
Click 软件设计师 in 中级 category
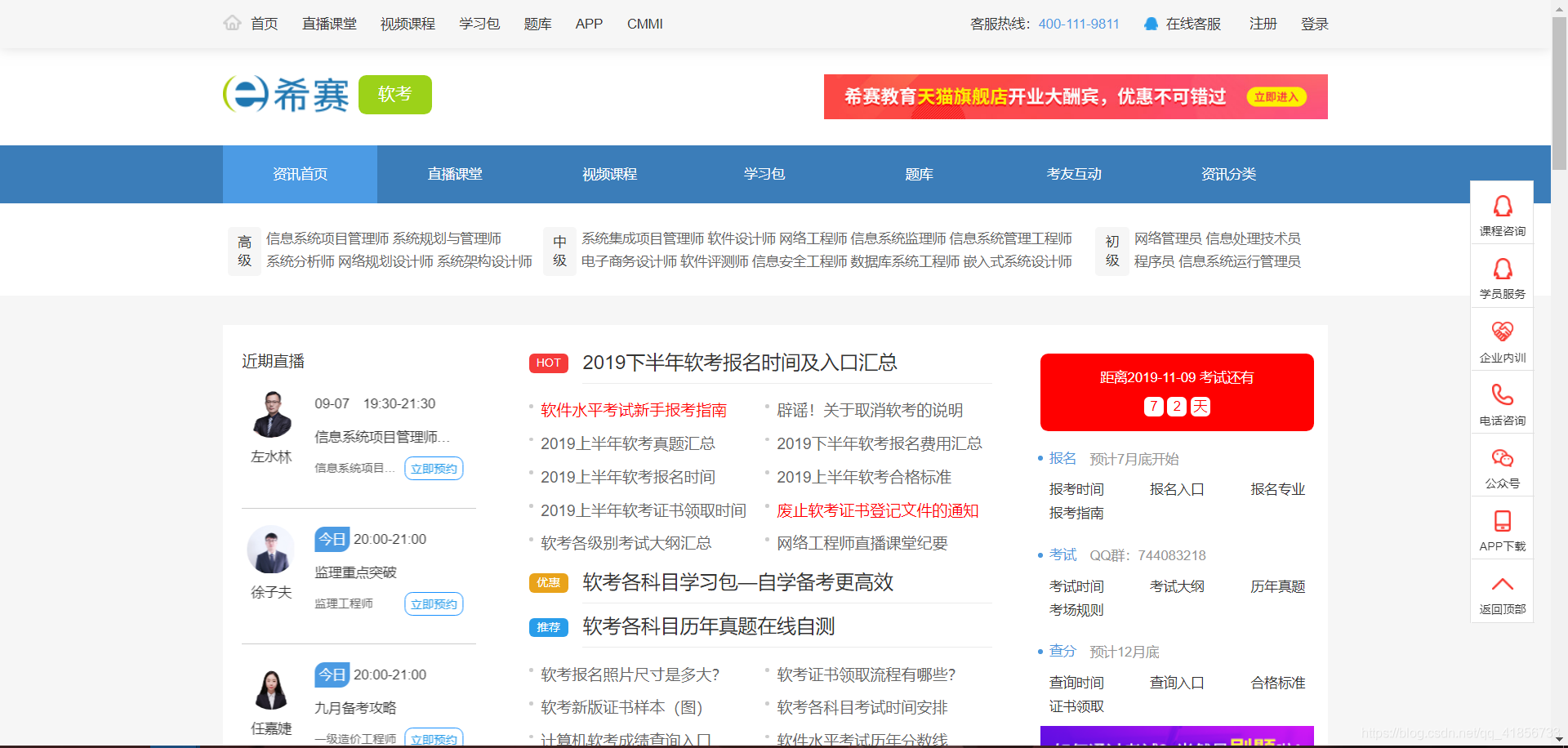click(742, 238)
